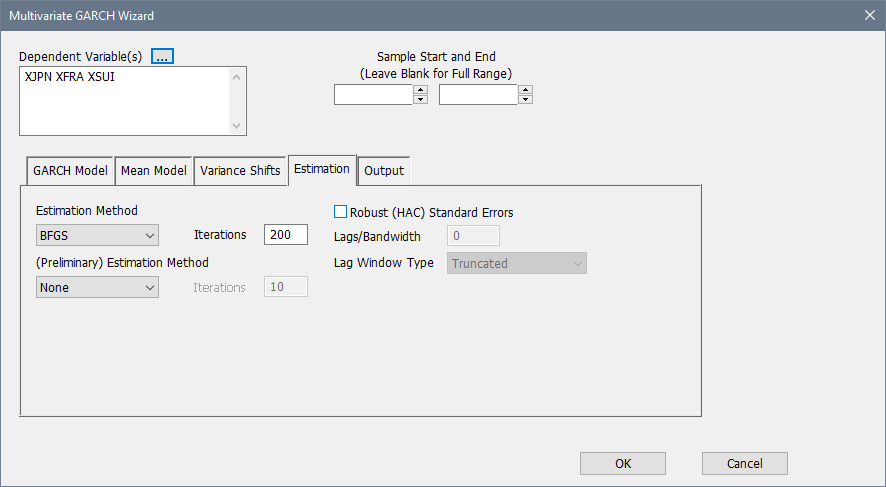The width and height of the screenshot is (886, 487).
Task: Increase the Sample Start spinner value
Action: tap(420, 89)
